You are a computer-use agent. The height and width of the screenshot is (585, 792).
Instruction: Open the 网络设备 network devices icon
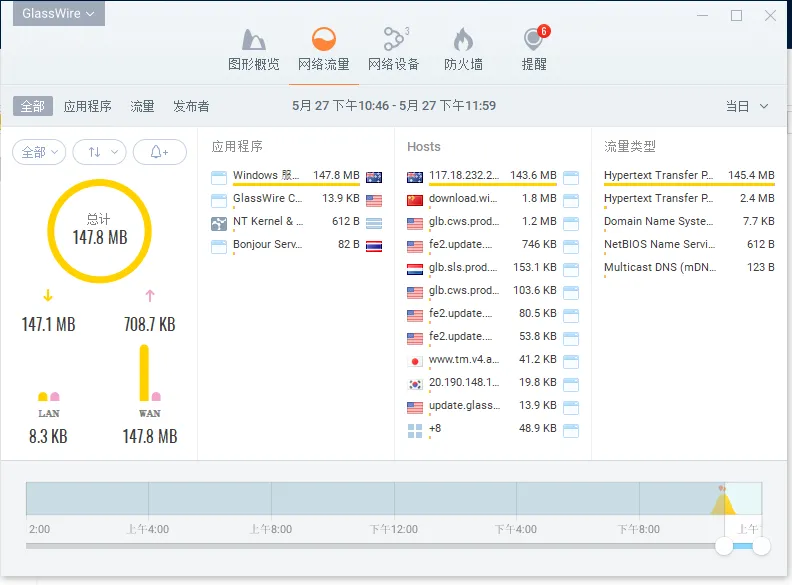394,41
